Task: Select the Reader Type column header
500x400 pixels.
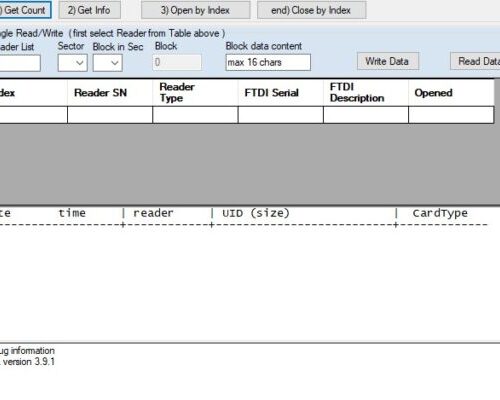Action: click(x=195, y=93)
